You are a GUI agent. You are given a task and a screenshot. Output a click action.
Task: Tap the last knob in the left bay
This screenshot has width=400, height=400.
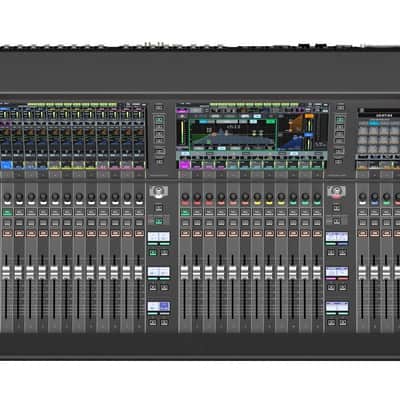point(139,197)
